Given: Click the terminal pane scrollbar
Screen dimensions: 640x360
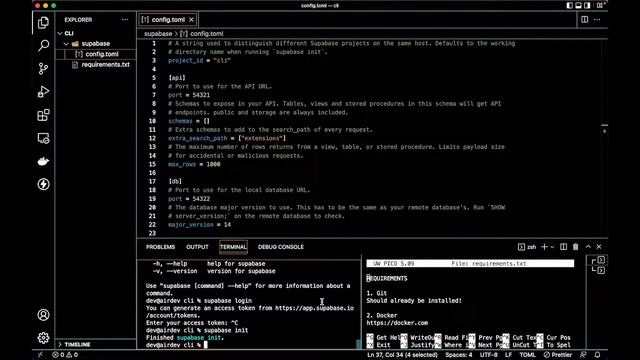Looking at the screenshot, I should 359,344.
